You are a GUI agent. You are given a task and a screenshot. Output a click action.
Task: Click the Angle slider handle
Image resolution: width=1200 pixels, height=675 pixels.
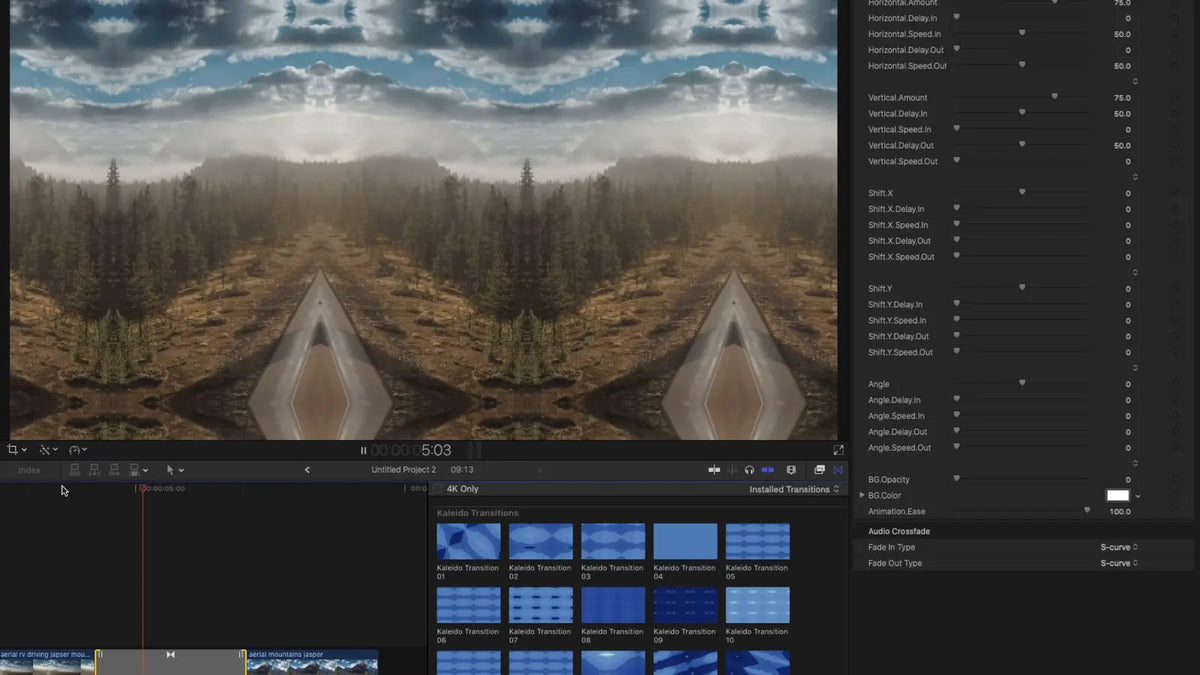pos(1022,383)
